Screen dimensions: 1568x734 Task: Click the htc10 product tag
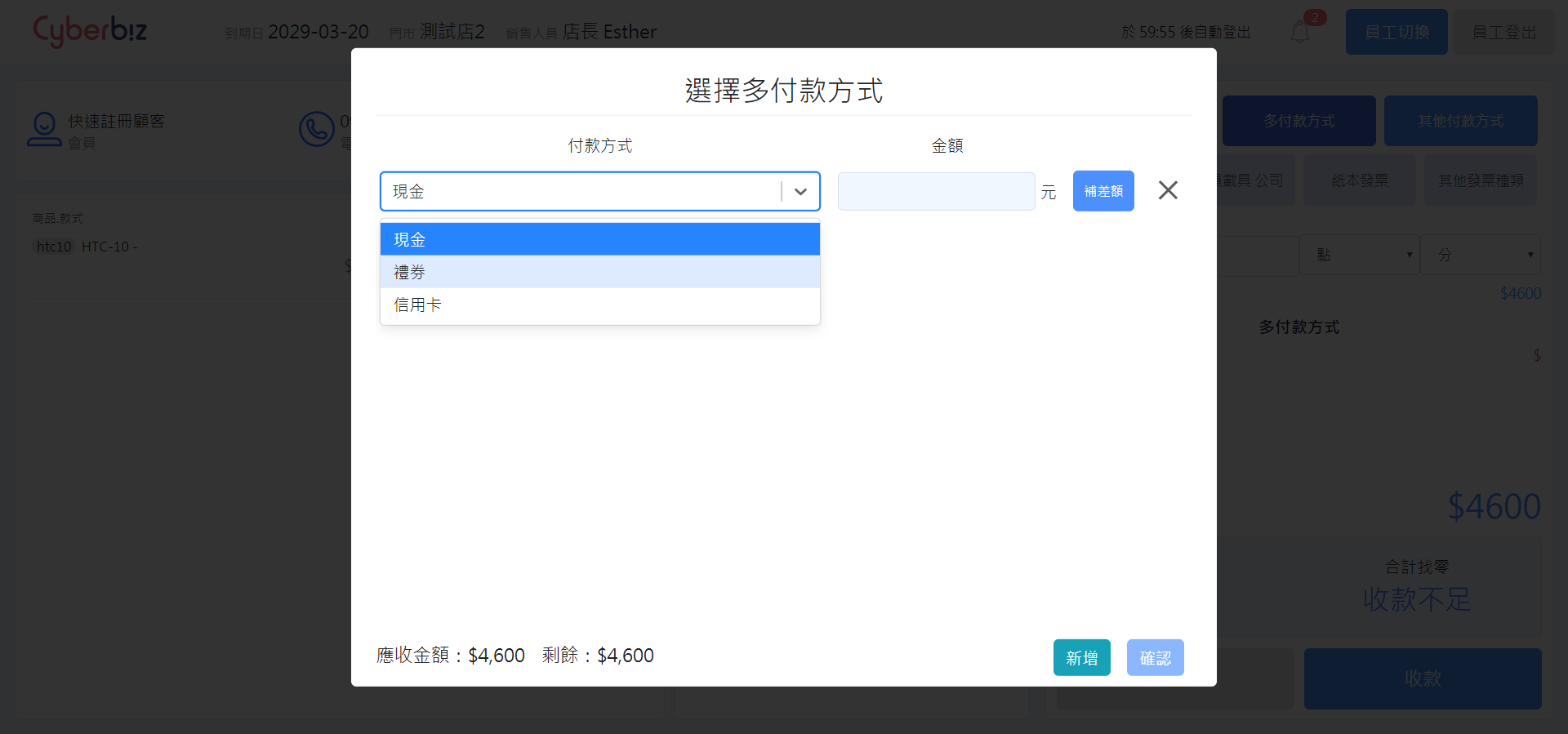point(54,247)
